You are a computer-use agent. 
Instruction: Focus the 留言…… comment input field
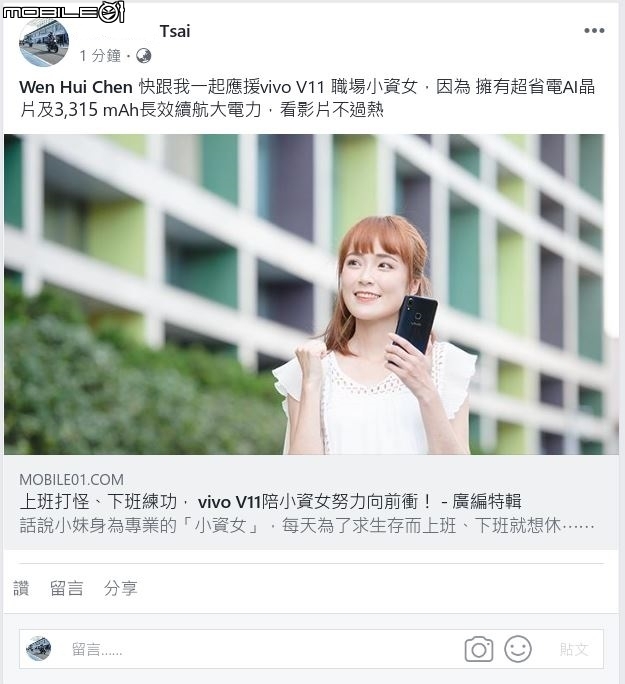(x=262, y=649)
